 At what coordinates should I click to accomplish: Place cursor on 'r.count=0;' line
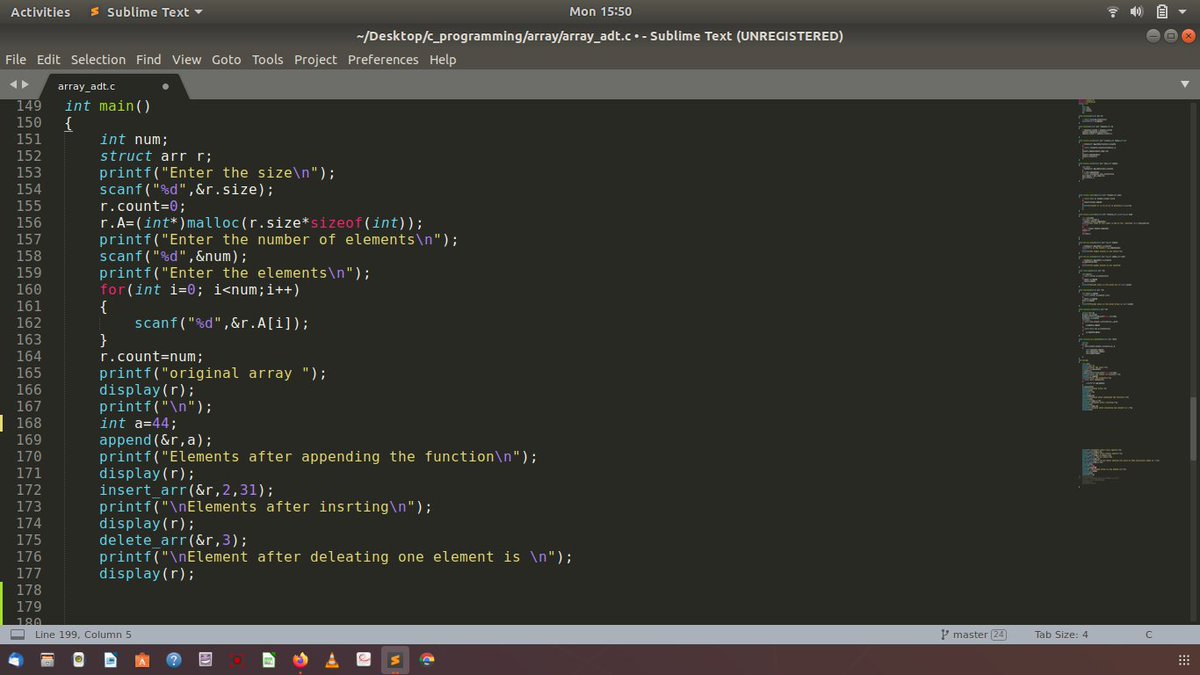[x=142, y=206]
